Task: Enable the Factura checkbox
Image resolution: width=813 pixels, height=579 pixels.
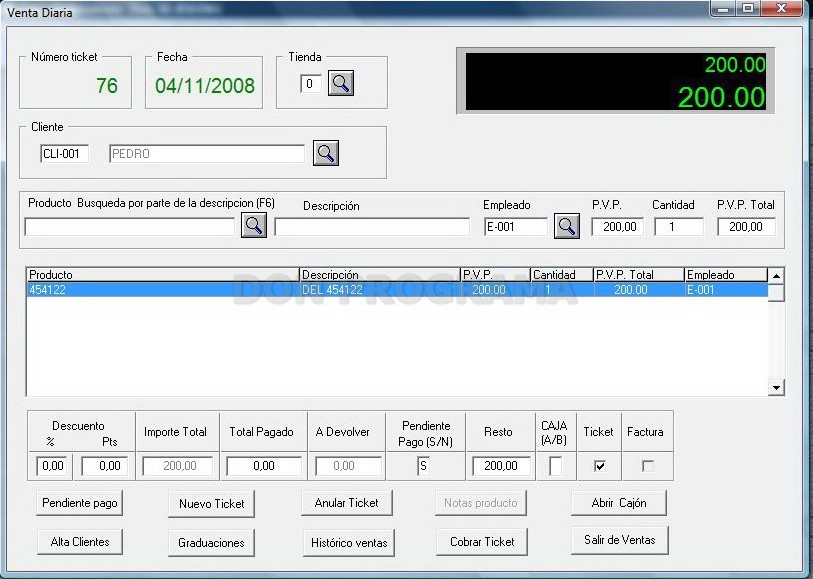Action: tap(647, 466)
